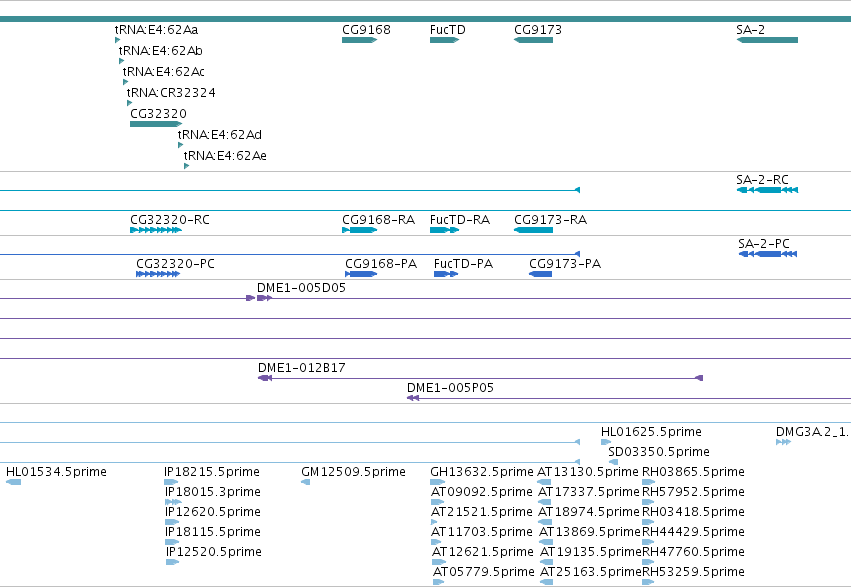
Task: Click the tRNA:CR32324 feature label
Action: (171, 93)
